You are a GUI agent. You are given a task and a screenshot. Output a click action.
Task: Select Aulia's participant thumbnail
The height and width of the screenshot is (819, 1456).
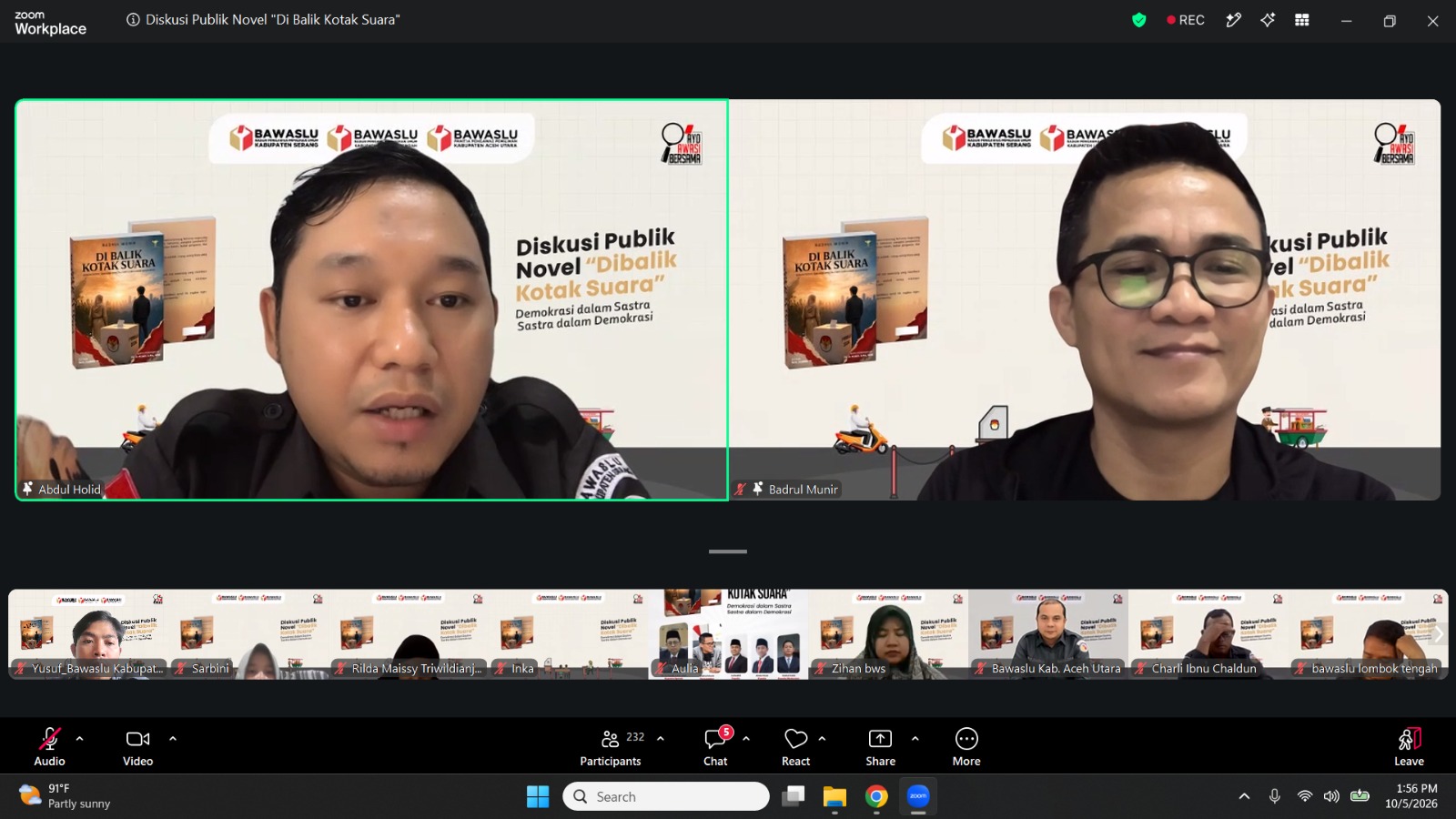(x=729, y=634)
